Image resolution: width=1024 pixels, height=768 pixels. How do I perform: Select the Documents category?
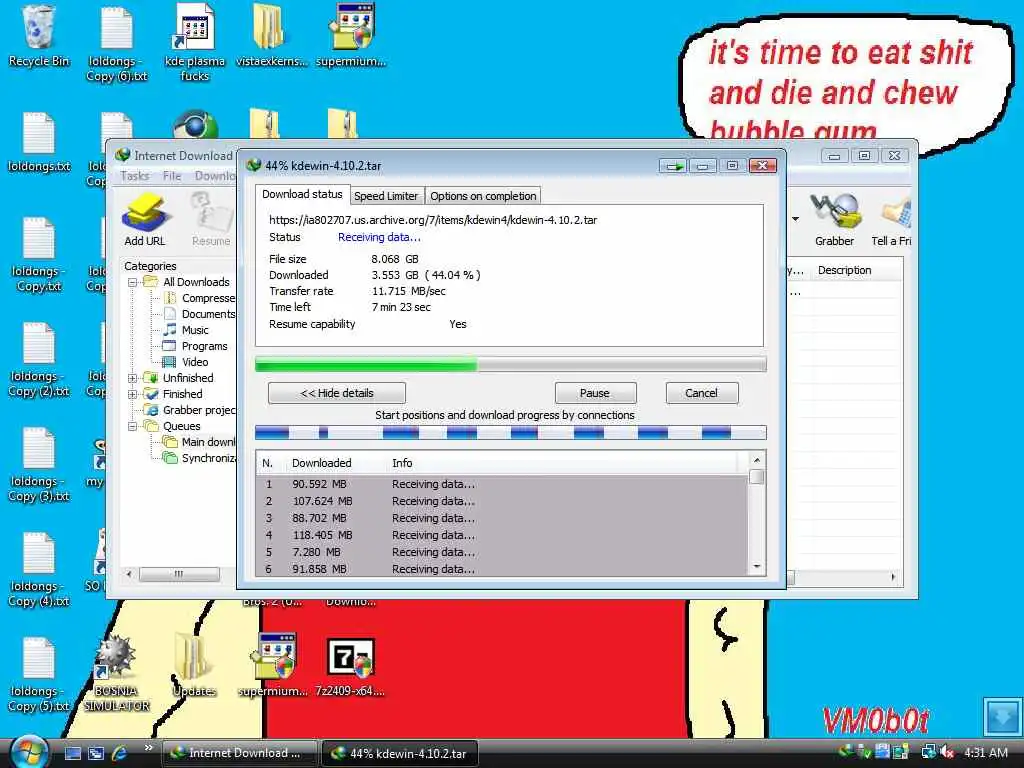coord(200,314)
